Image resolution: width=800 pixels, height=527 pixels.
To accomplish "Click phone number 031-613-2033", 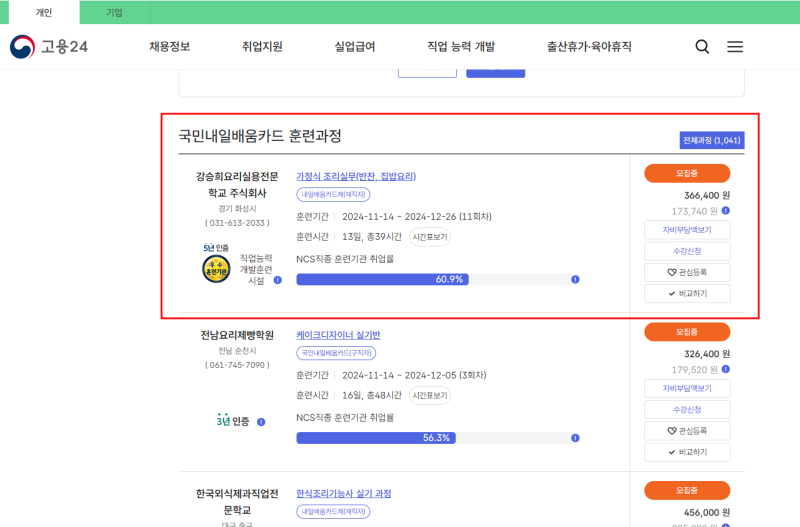I will pyautogui.click(x=237, y=223).
